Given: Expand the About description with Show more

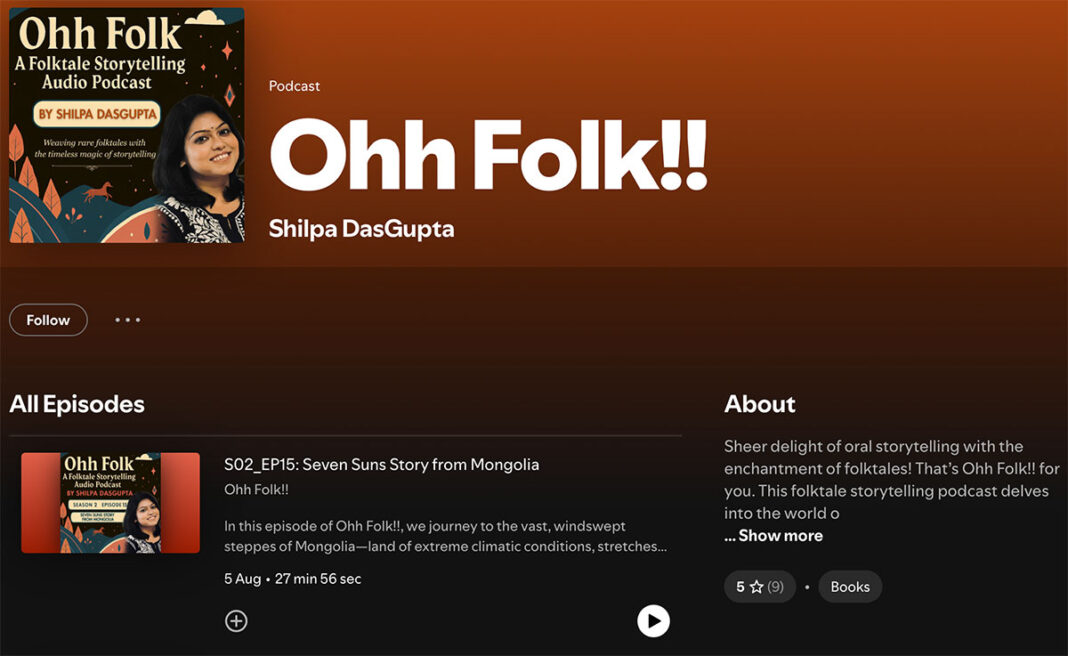Looking at the screenshot, I should (773, 535).
